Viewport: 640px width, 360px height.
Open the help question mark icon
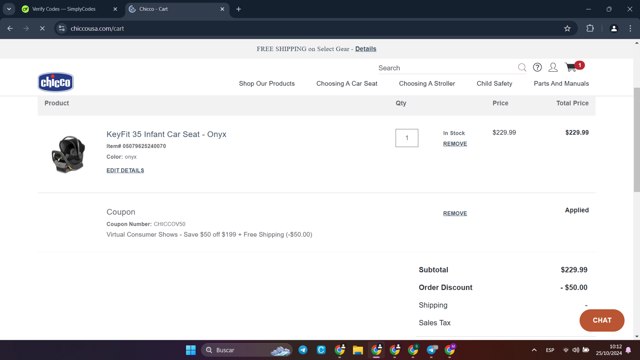click(537, 67)
